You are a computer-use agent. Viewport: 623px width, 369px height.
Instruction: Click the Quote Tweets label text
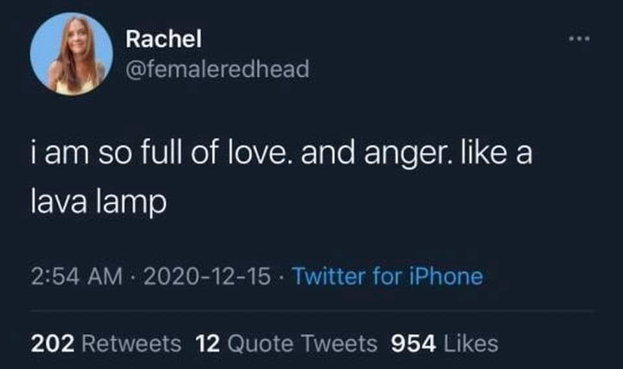(x=302, y=344)
